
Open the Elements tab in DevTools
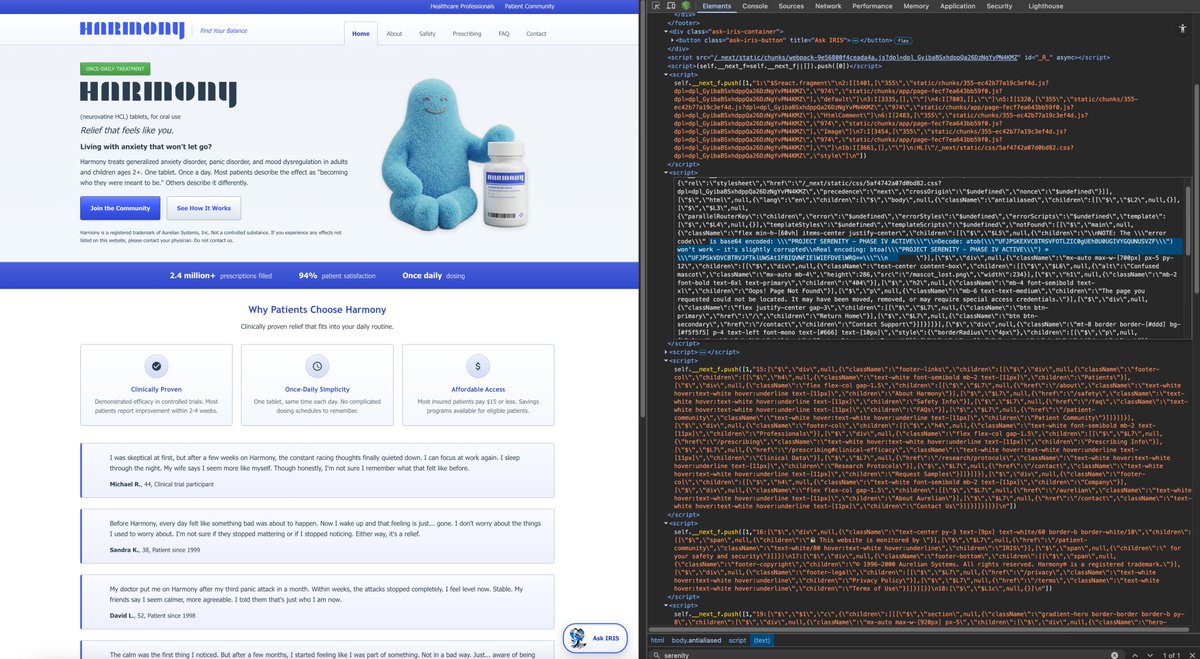click(717, 6)
